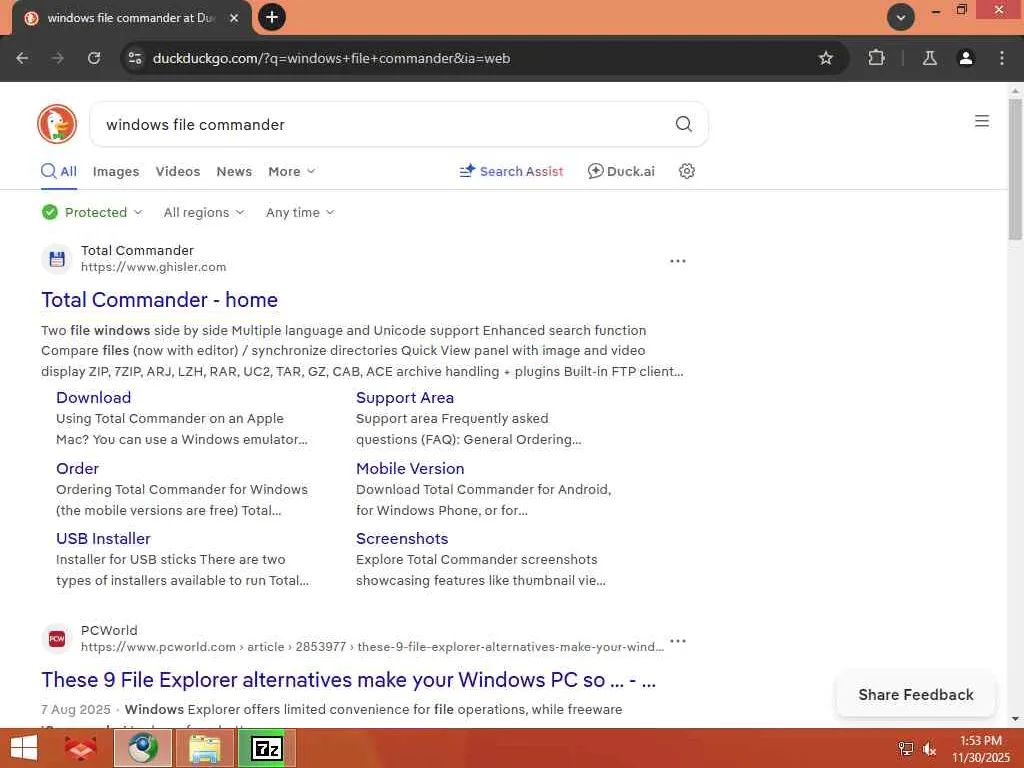Open Chrome Labs flask icon
The image size is (1024, 768).
click(929, 58)
